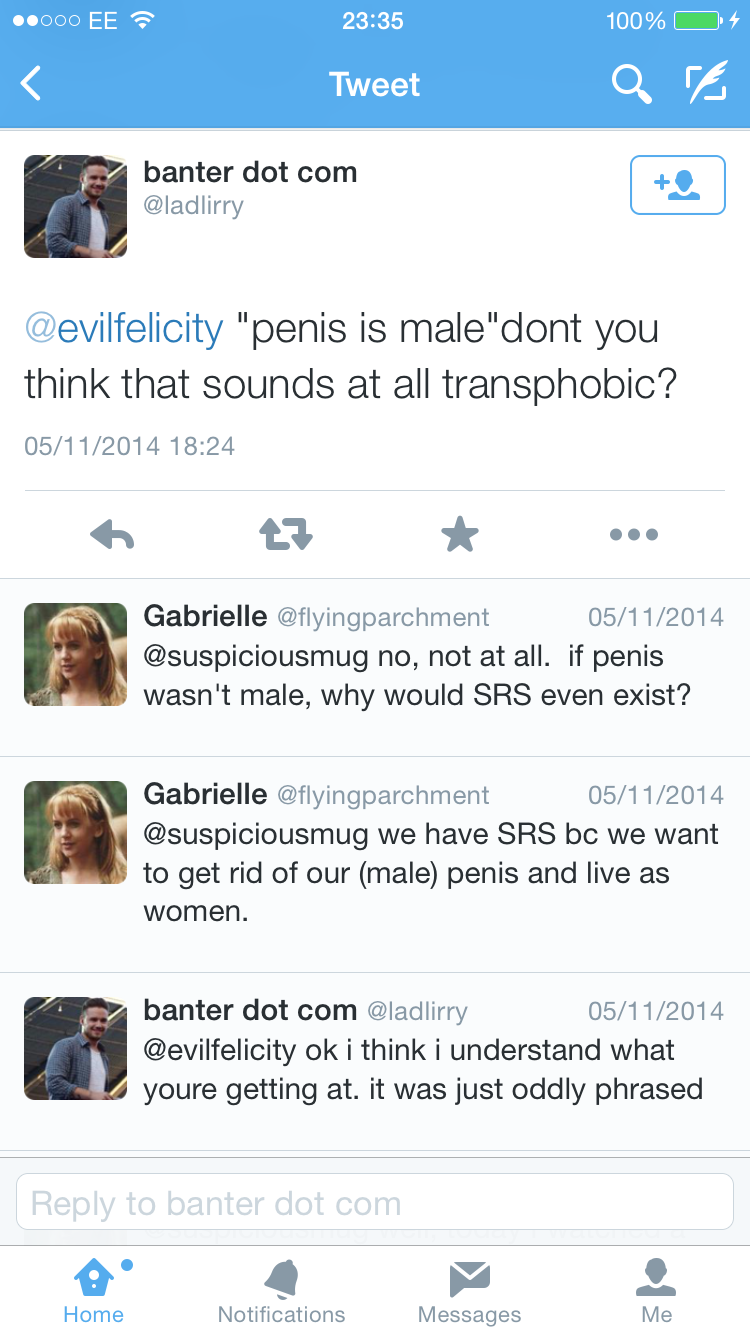Tap the Reply to banter dot com field
This screenshot has height=1334, width=750.
(x=374, y=1202)
